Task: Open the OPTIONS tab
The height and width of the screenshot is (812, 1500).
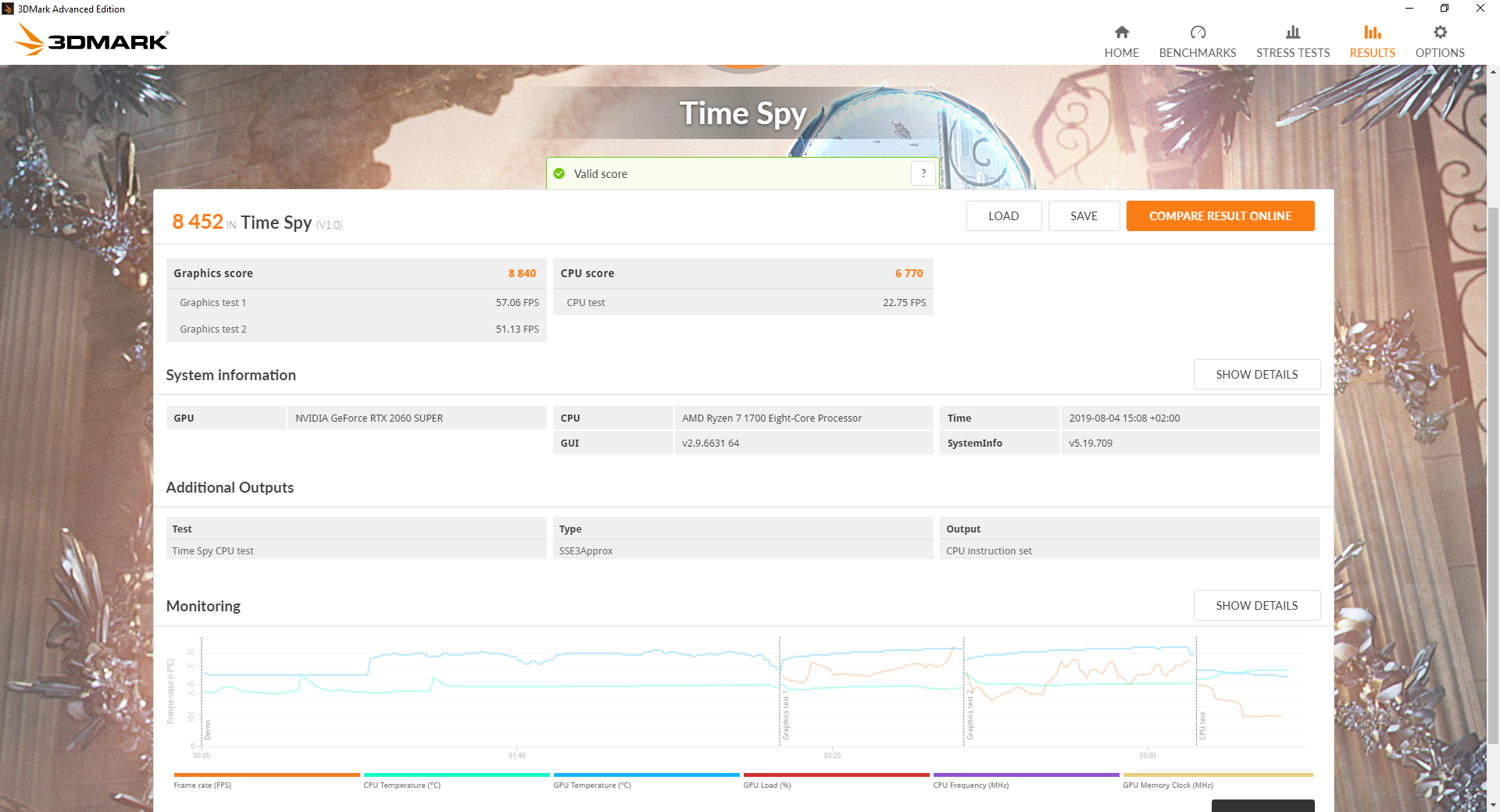Action: click(x=1440, y=41)
